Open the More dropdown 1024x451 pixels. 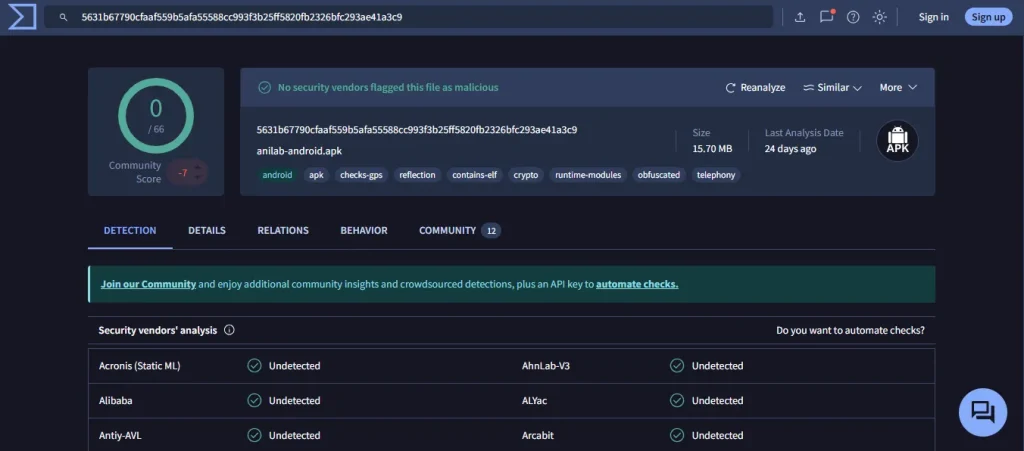point(898,87)
